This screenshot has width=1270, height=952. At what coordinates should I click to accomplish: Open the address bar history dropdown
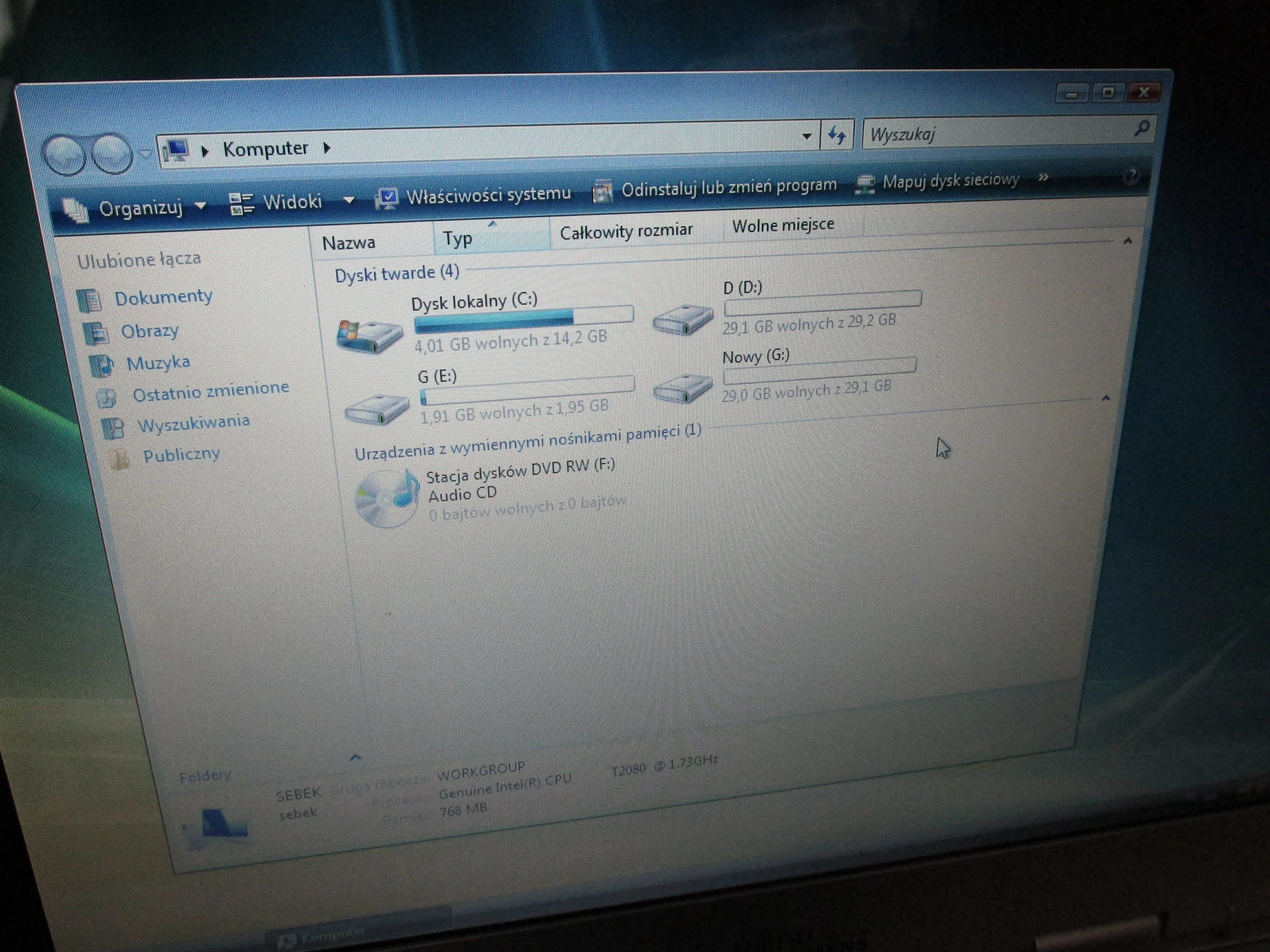coord(807,136)
